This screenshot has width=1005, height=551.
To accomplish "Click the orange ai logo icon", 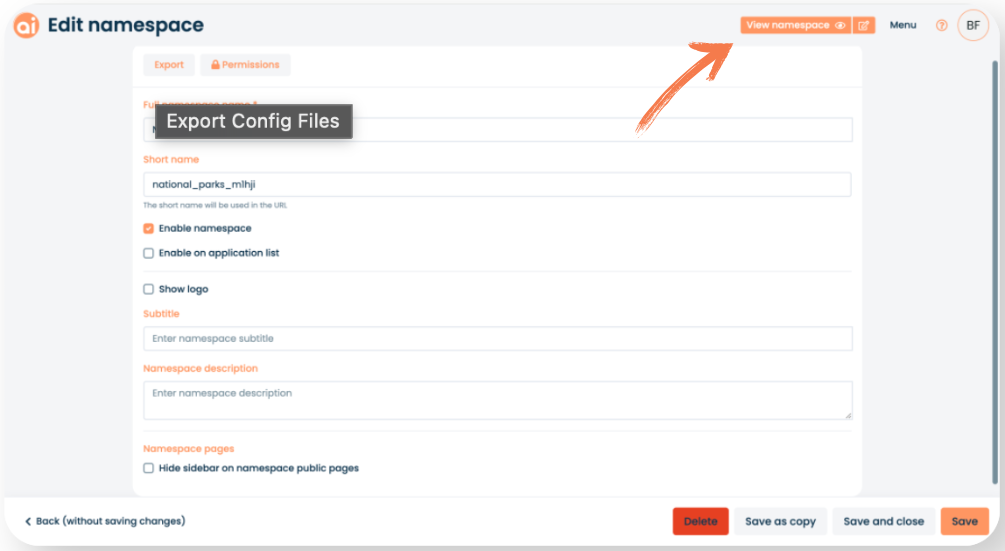I will point(26,26).
